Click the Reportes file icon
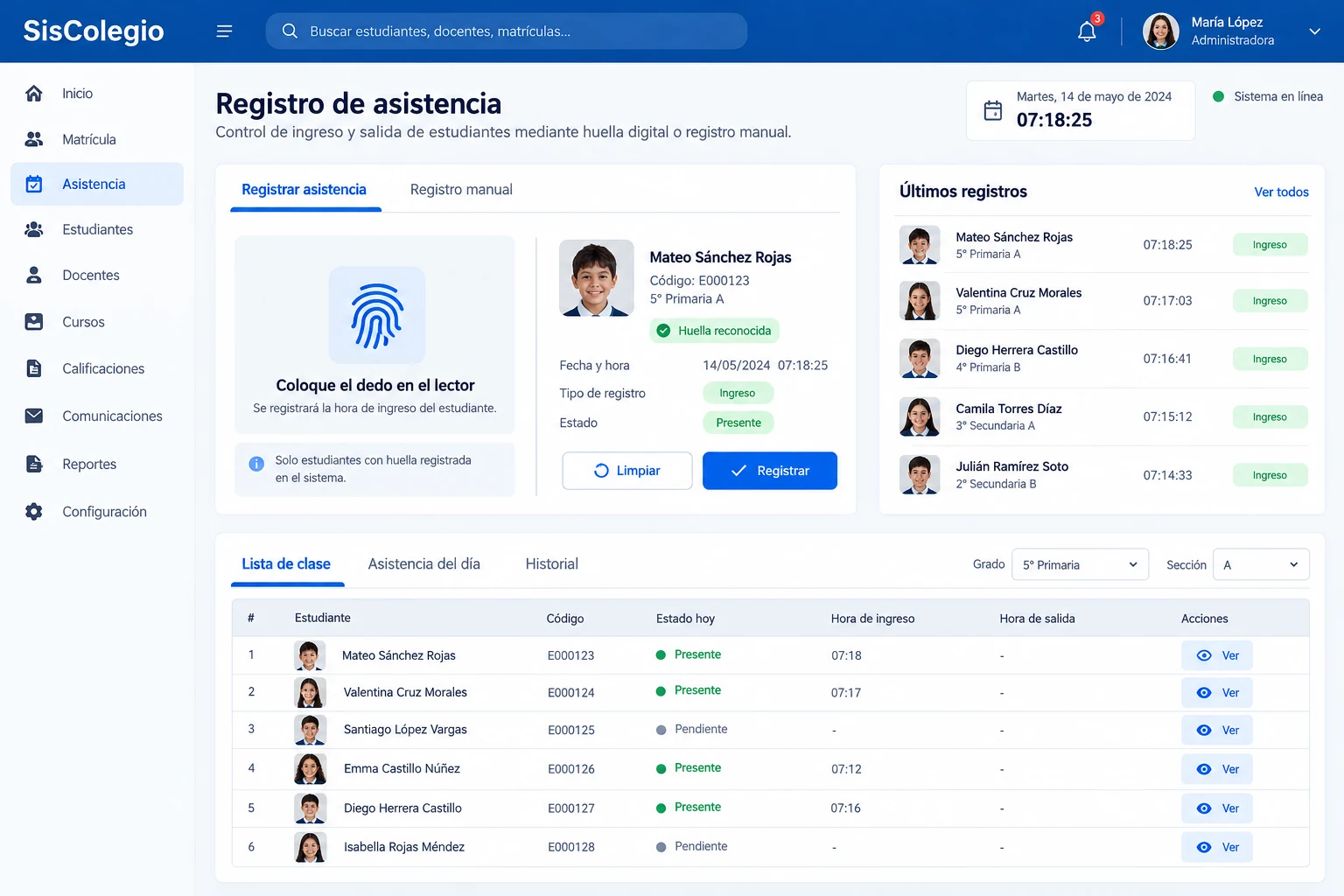 tap(34, 464)
